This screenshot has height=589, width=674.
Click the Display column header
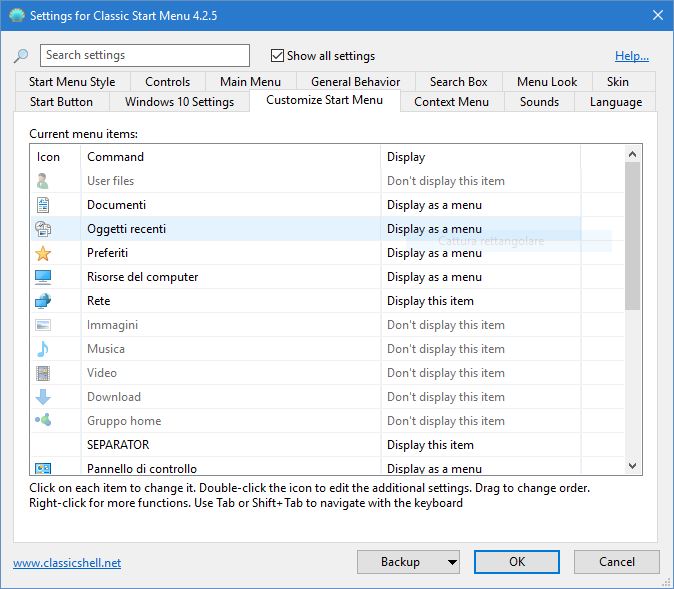click(481, 157)
